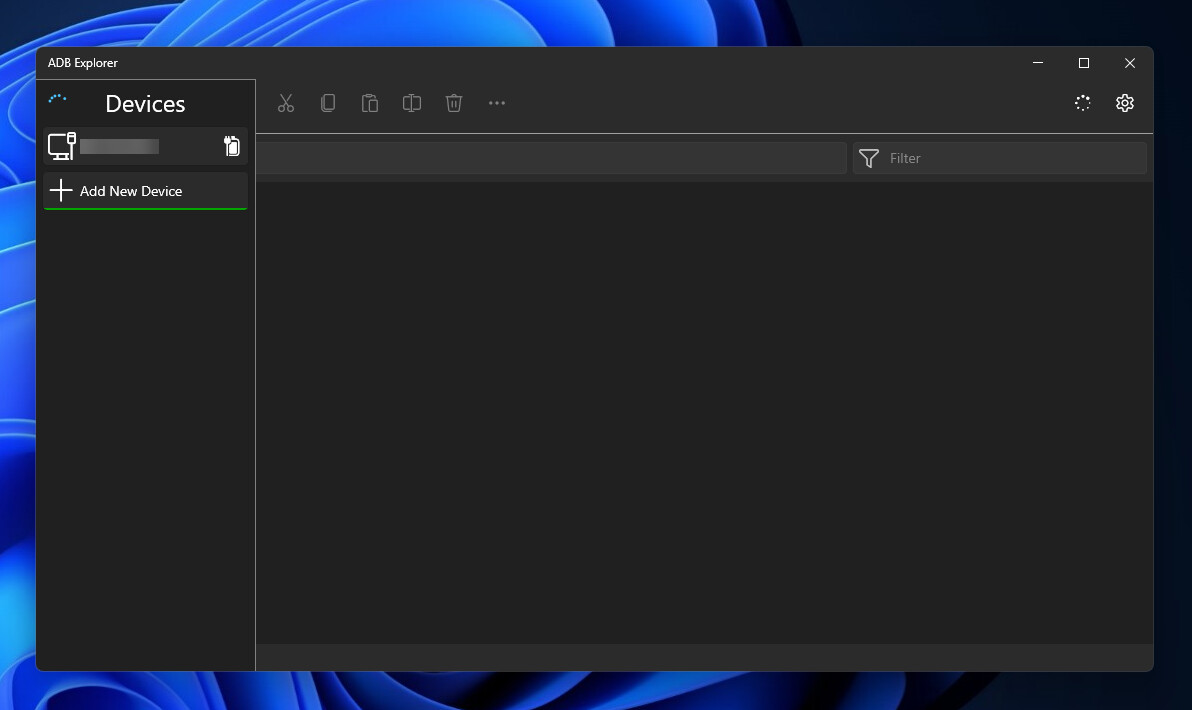1192x710 pixels.
Task: Click the Add New Device button
Action: 145,191
